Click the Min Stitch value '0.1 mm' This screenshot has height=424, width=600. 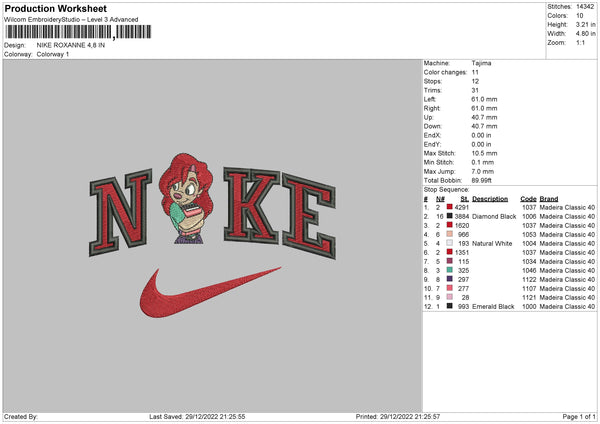483,163
